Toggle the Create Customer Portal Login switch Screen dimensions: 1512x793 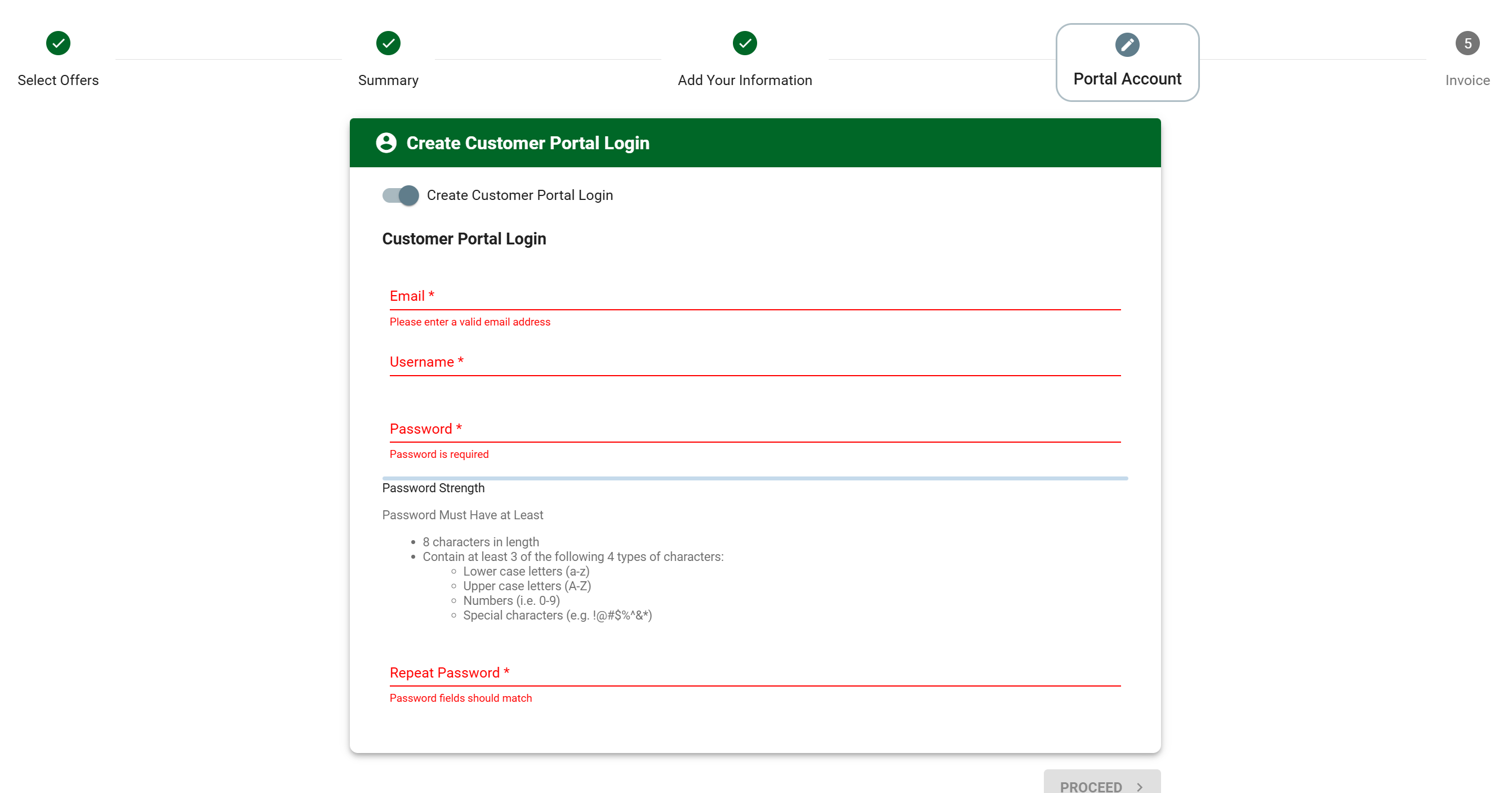[x=401, y=195]
